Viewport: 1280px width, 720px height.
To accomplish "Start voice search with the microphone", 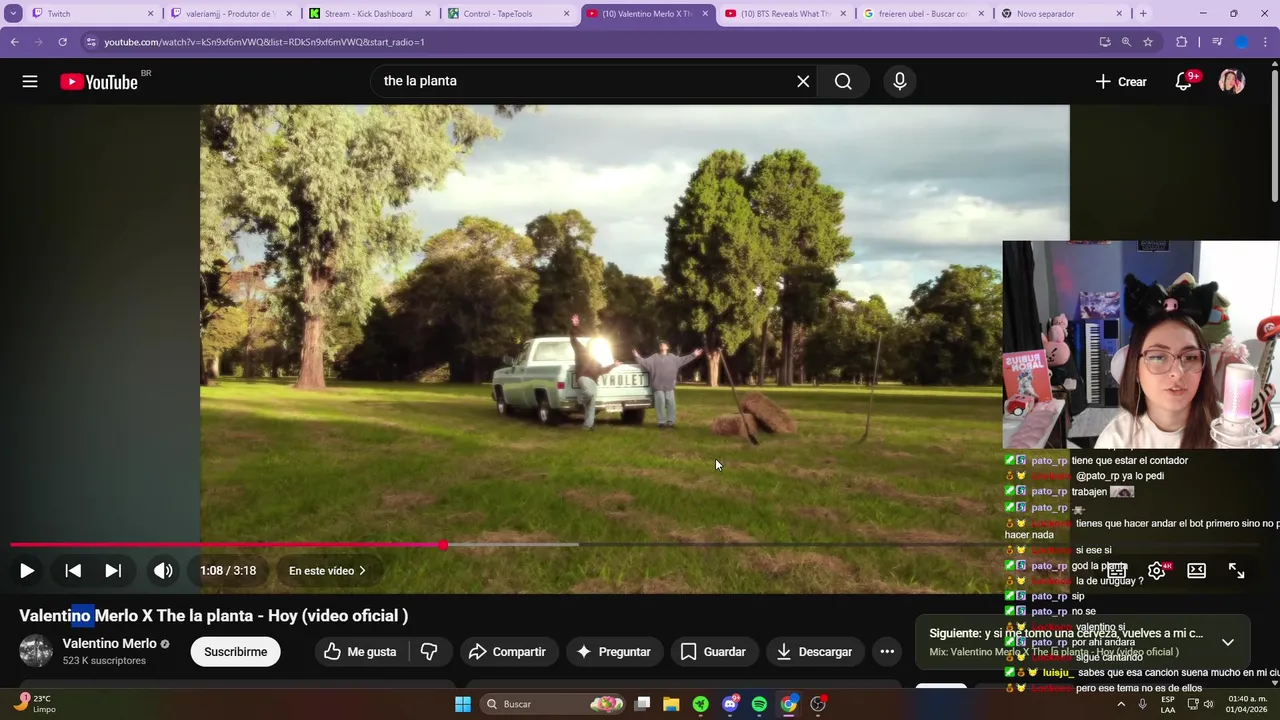I will [900, 82].
